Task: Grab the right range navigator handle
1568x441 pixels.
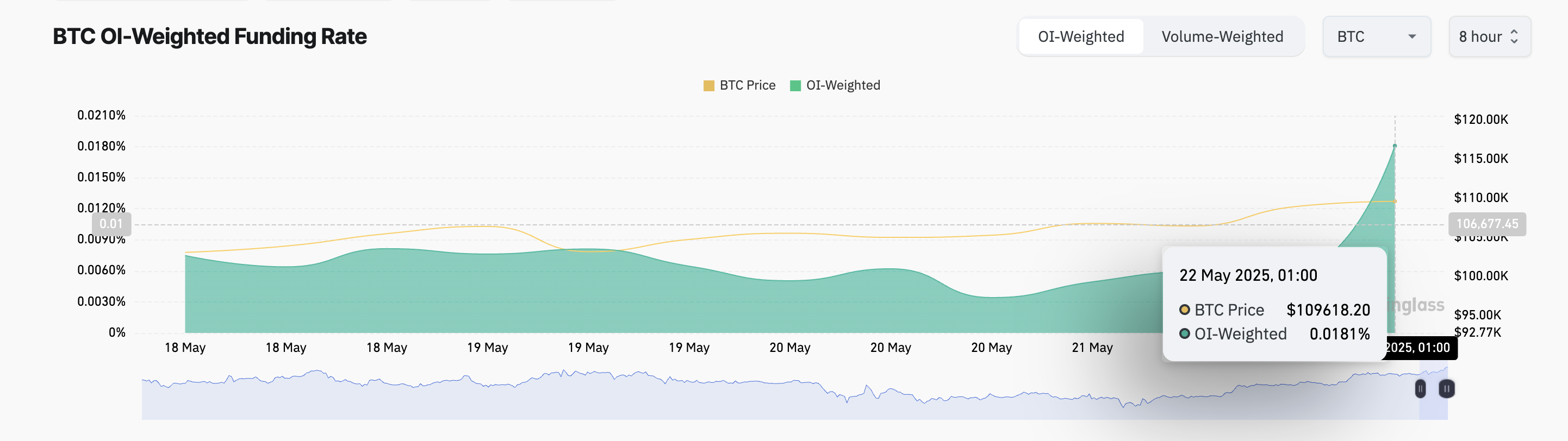Action: pos(1447,389)
